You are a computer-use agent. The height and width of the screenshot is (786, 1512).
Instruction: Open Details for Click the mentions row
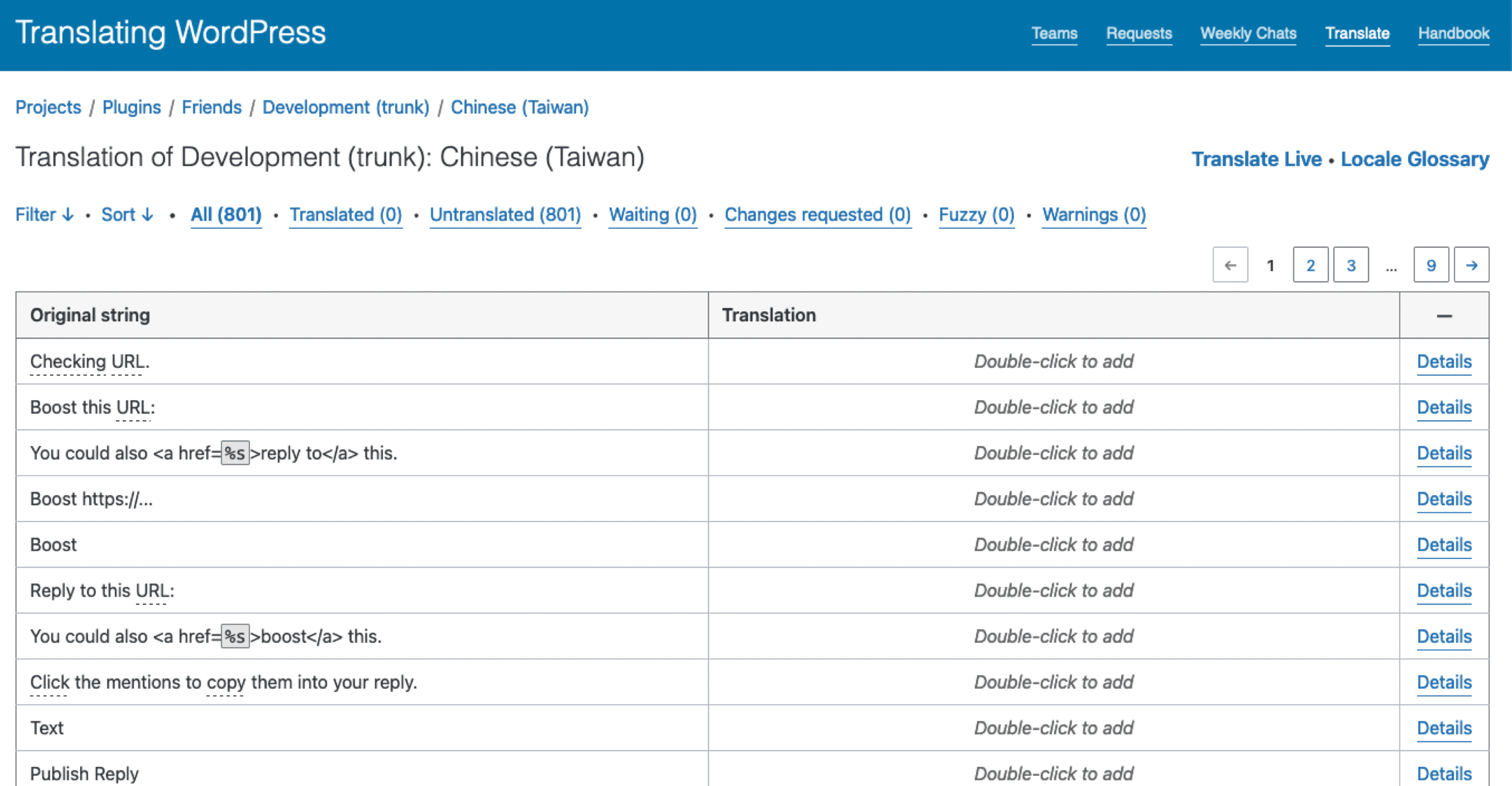1444,682
